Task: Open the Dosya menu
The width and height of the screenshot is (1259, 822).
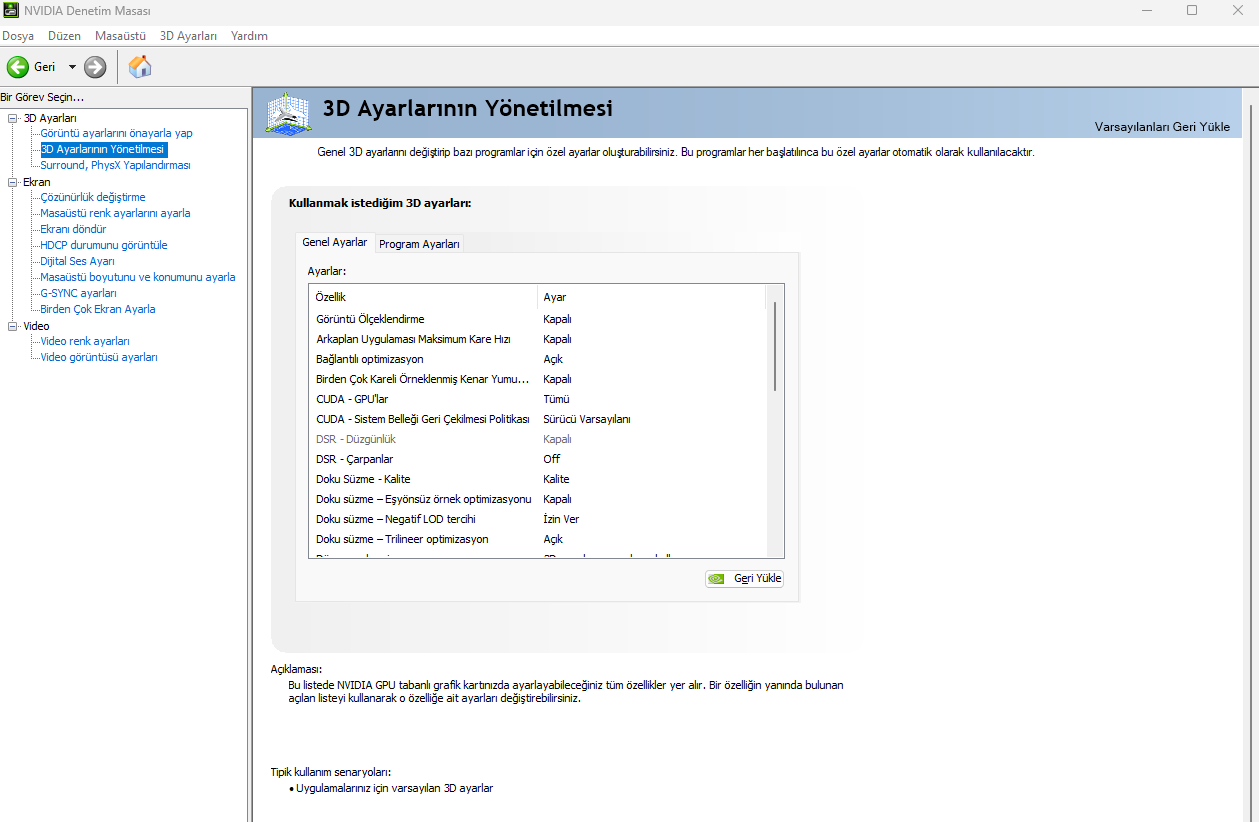Action: (18, 36)
